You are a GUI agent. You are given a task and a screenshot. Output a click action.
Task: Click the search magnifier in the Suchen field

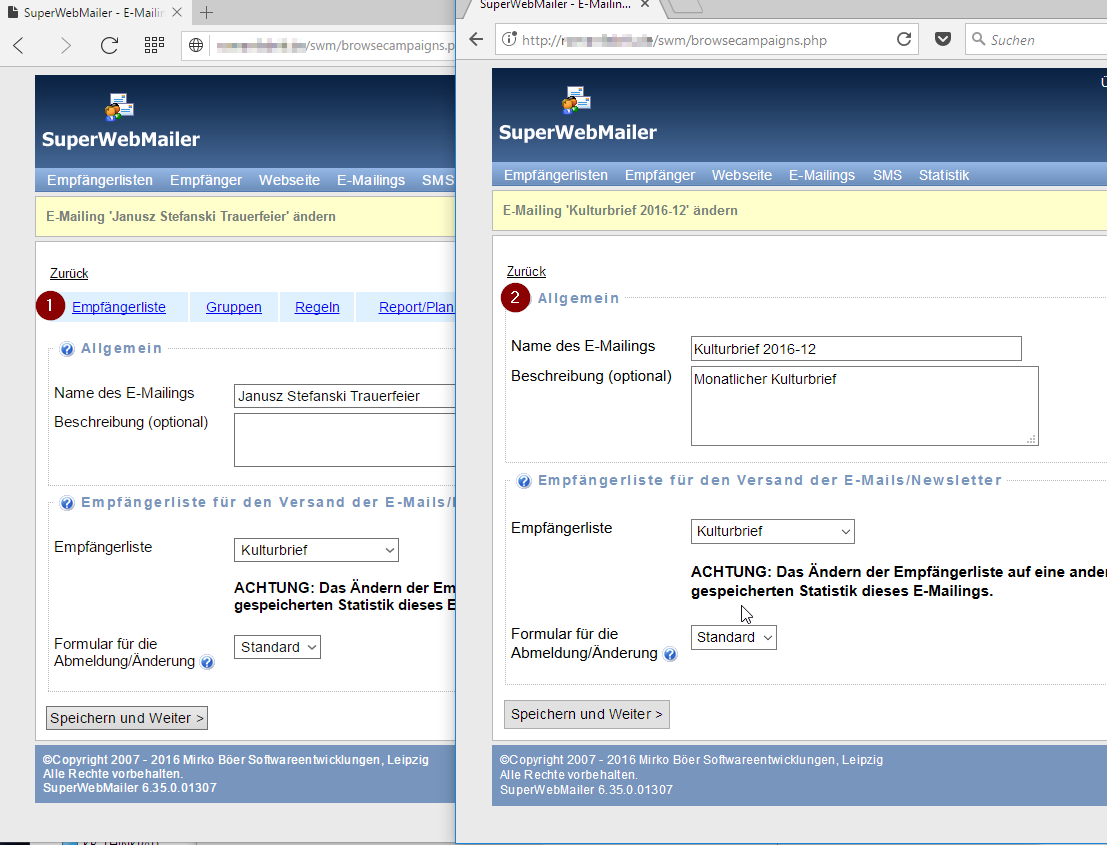(x=978, y=39)
